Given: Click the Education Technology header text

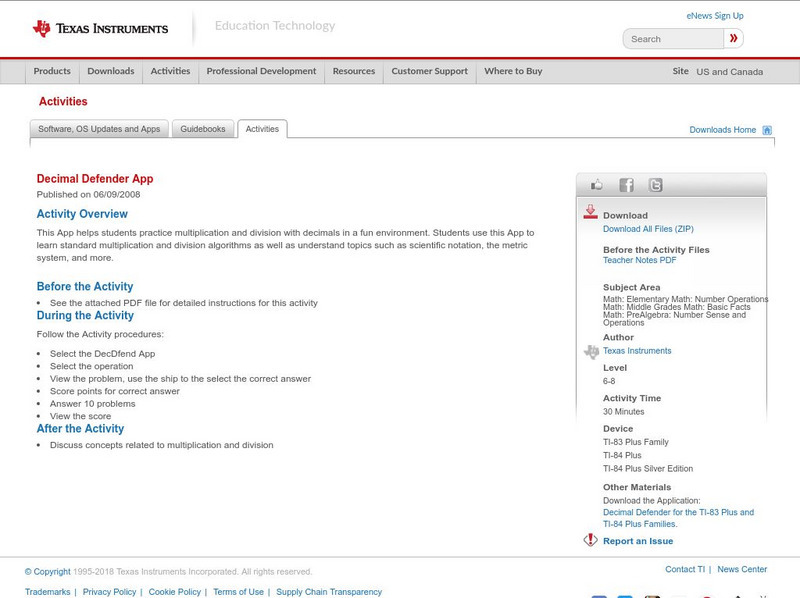Looking at the screenshot, I should (x=275, y=26).
